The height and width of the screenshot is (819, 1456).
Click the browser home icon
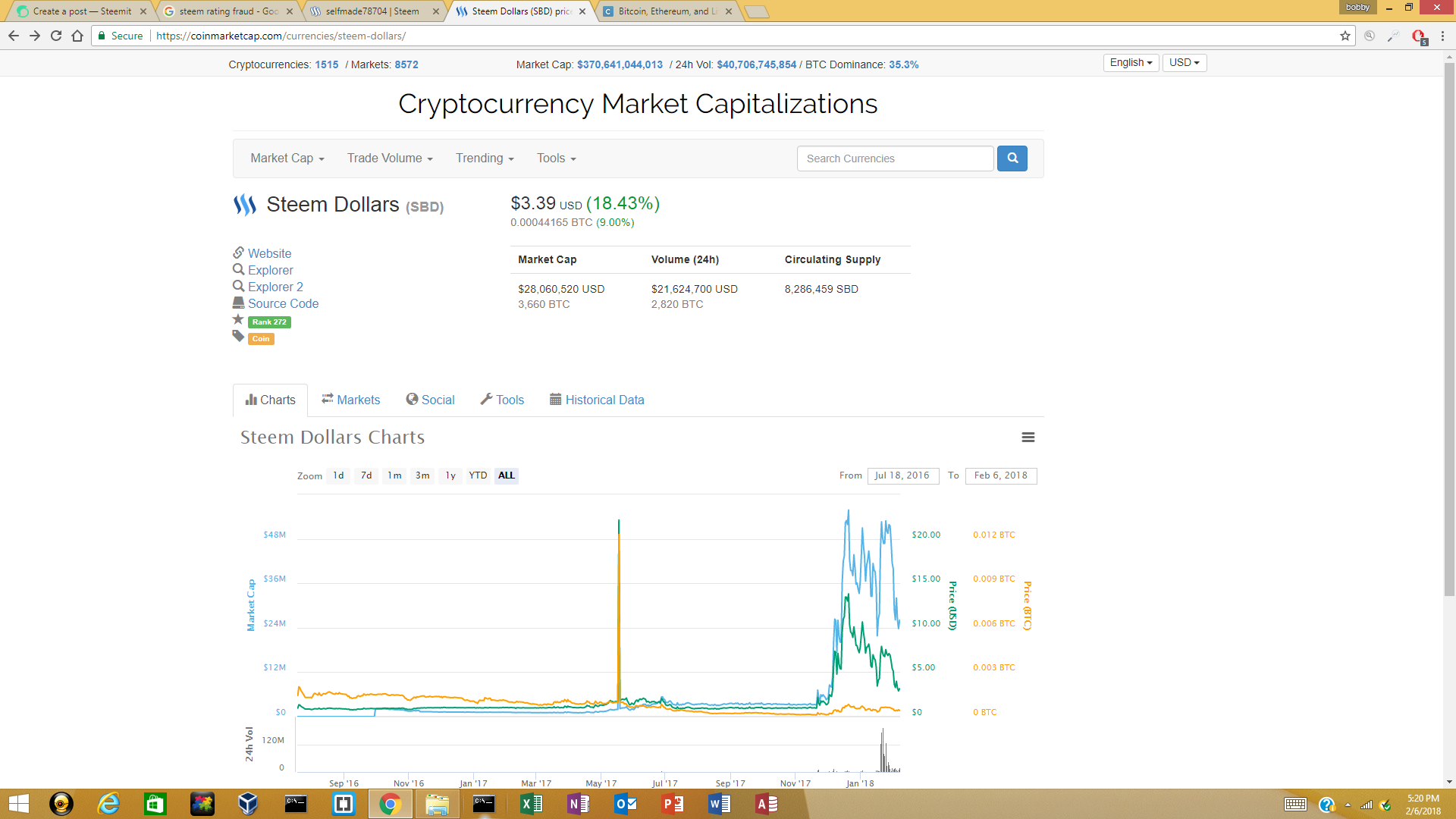[77, 36]
